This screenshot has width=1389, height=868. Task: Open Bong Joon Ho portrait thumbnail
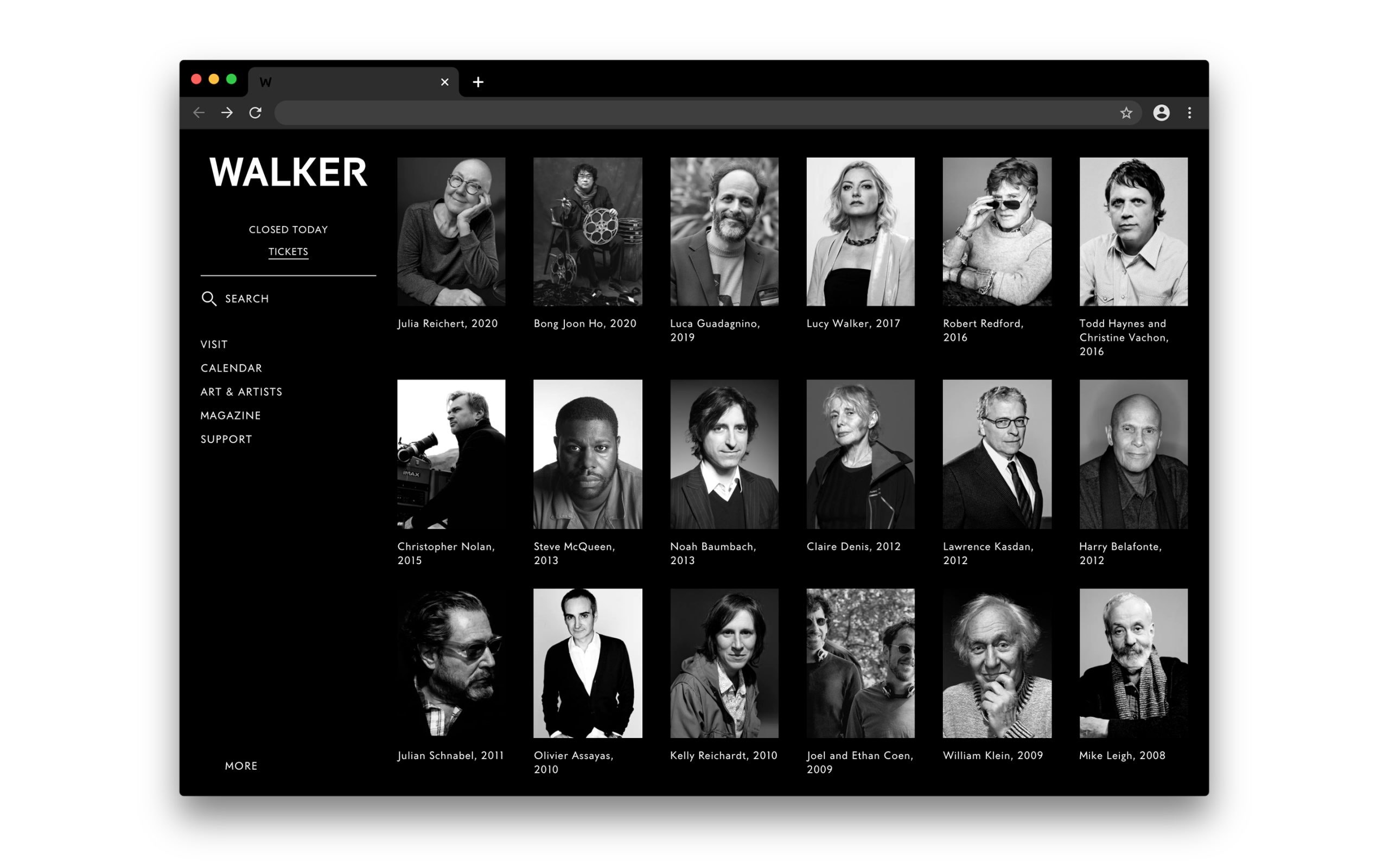587,231
